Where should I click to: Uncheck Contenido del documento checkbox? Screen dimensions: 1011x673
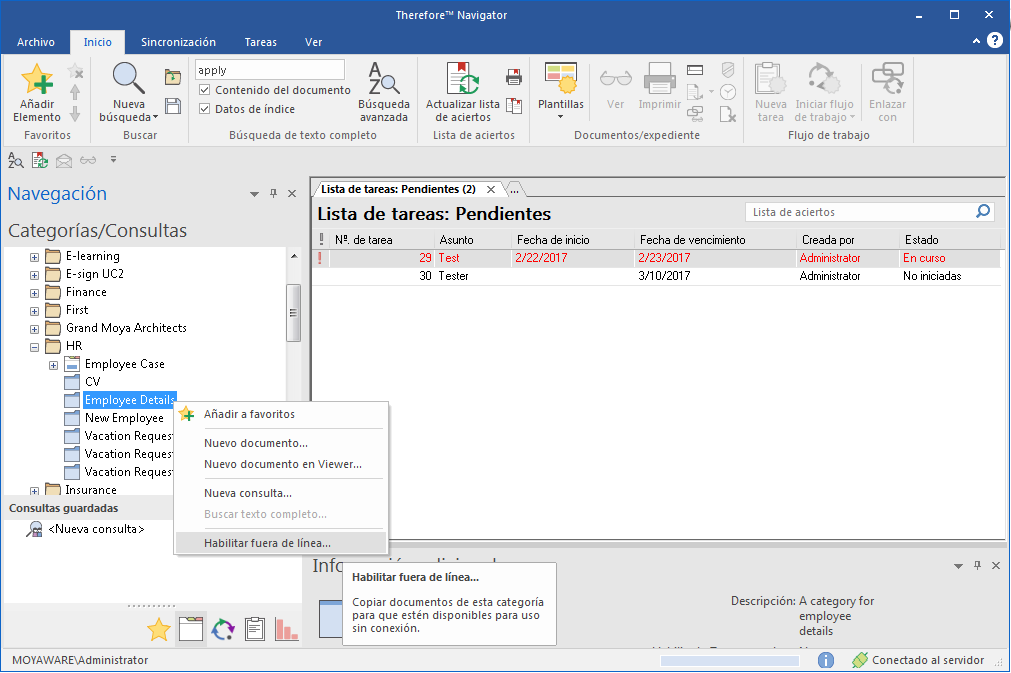click(204, 90)
